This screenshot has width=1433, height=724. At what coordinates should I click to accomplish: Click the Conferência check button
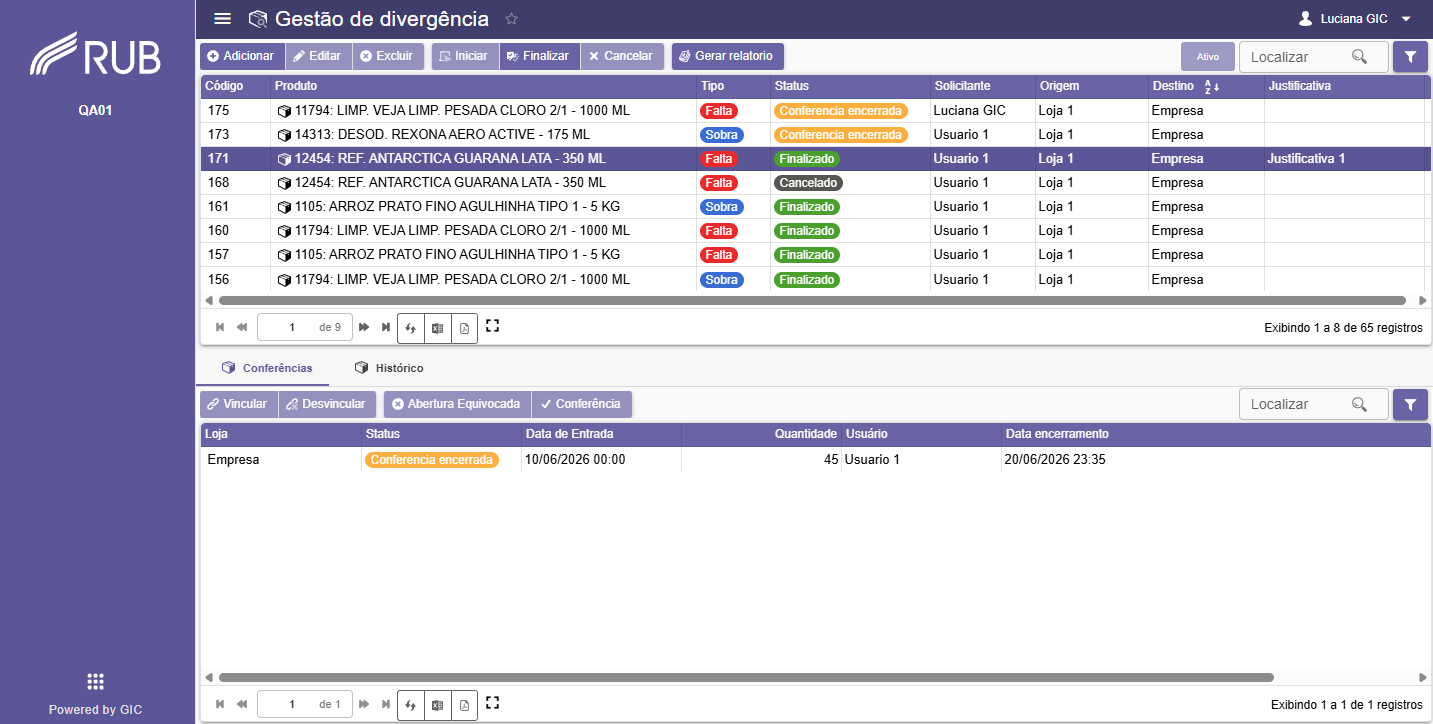pos(582,404)
